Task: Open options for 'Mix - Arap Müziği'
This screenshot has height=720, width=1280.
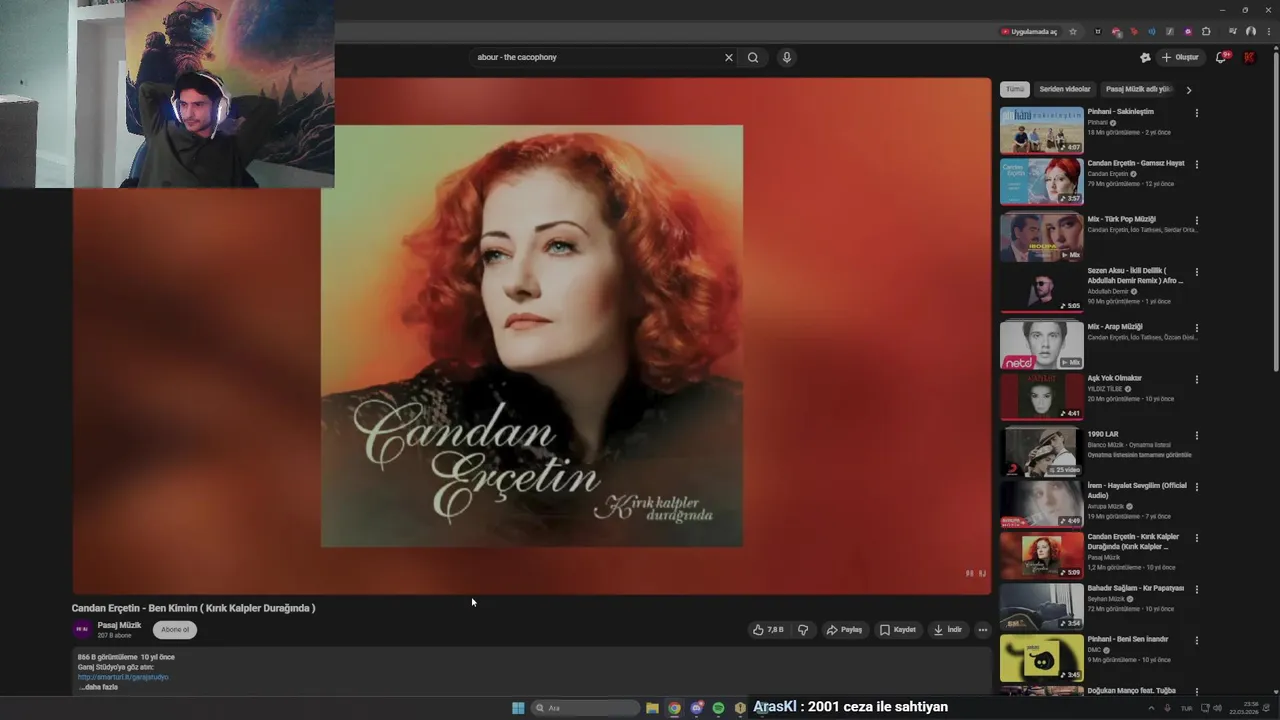Action: point(1196,328)
